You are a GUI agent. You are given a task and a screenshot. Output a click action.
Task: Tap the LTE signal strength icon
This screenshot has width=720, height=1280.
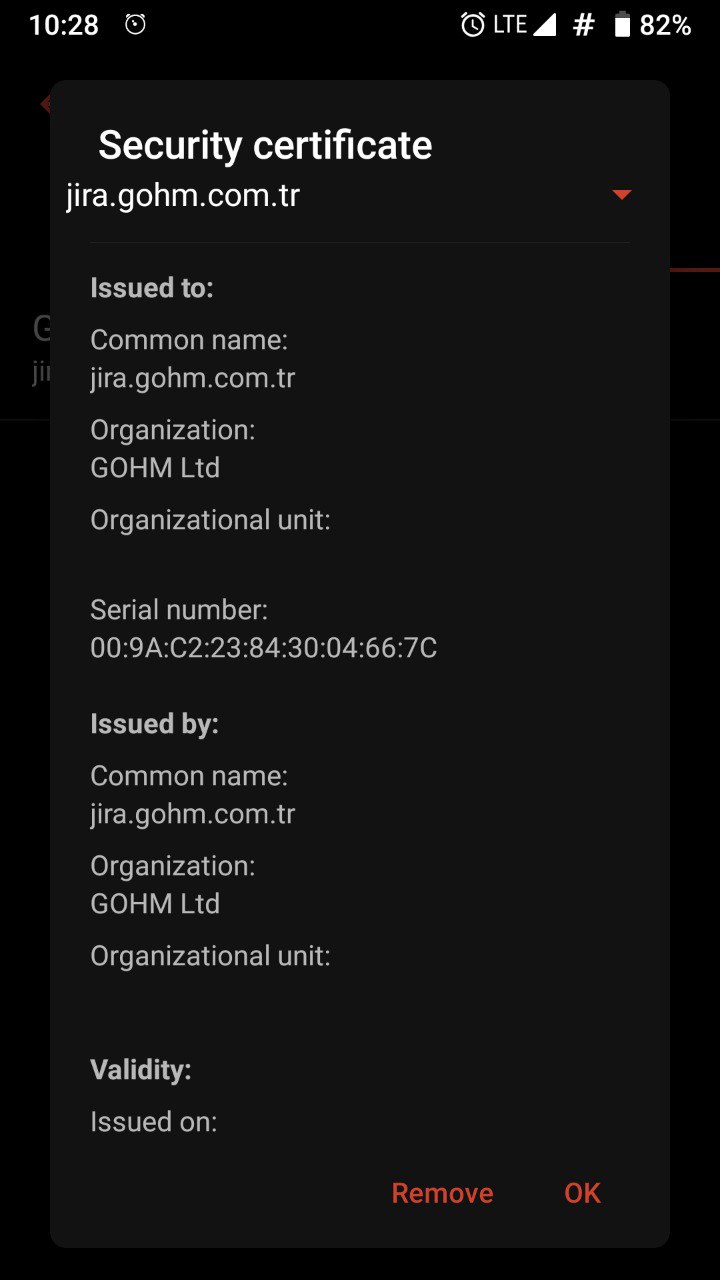544,25
